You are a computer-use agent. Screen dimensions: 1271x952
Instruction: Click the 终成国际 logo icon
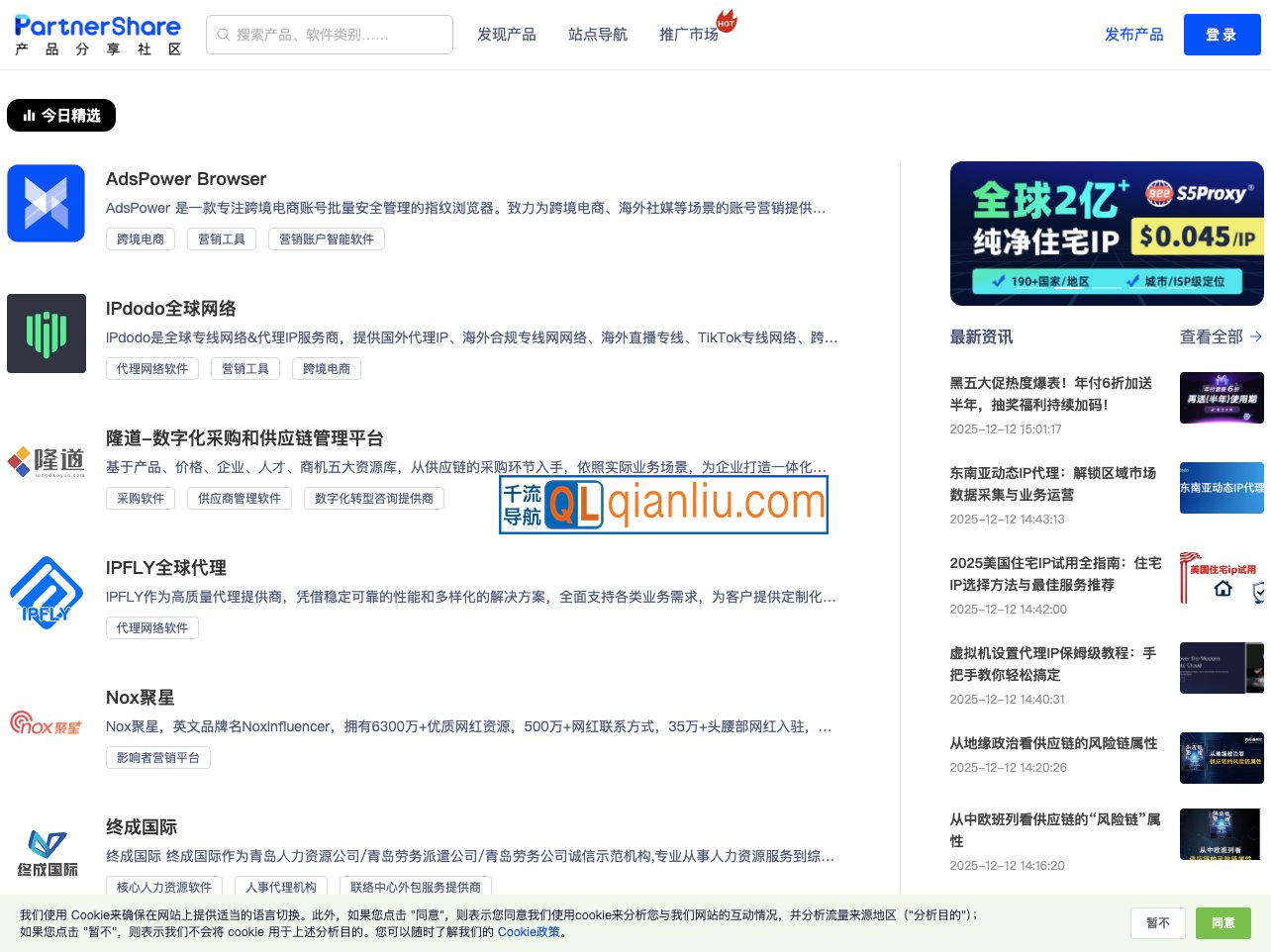(46, 852)
